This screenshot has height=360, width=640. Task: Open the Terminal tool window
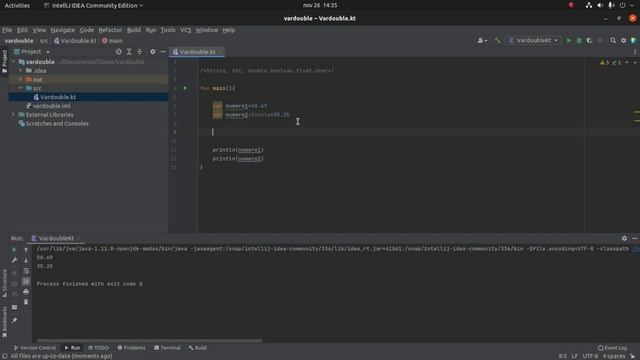(x=167, y=348)
